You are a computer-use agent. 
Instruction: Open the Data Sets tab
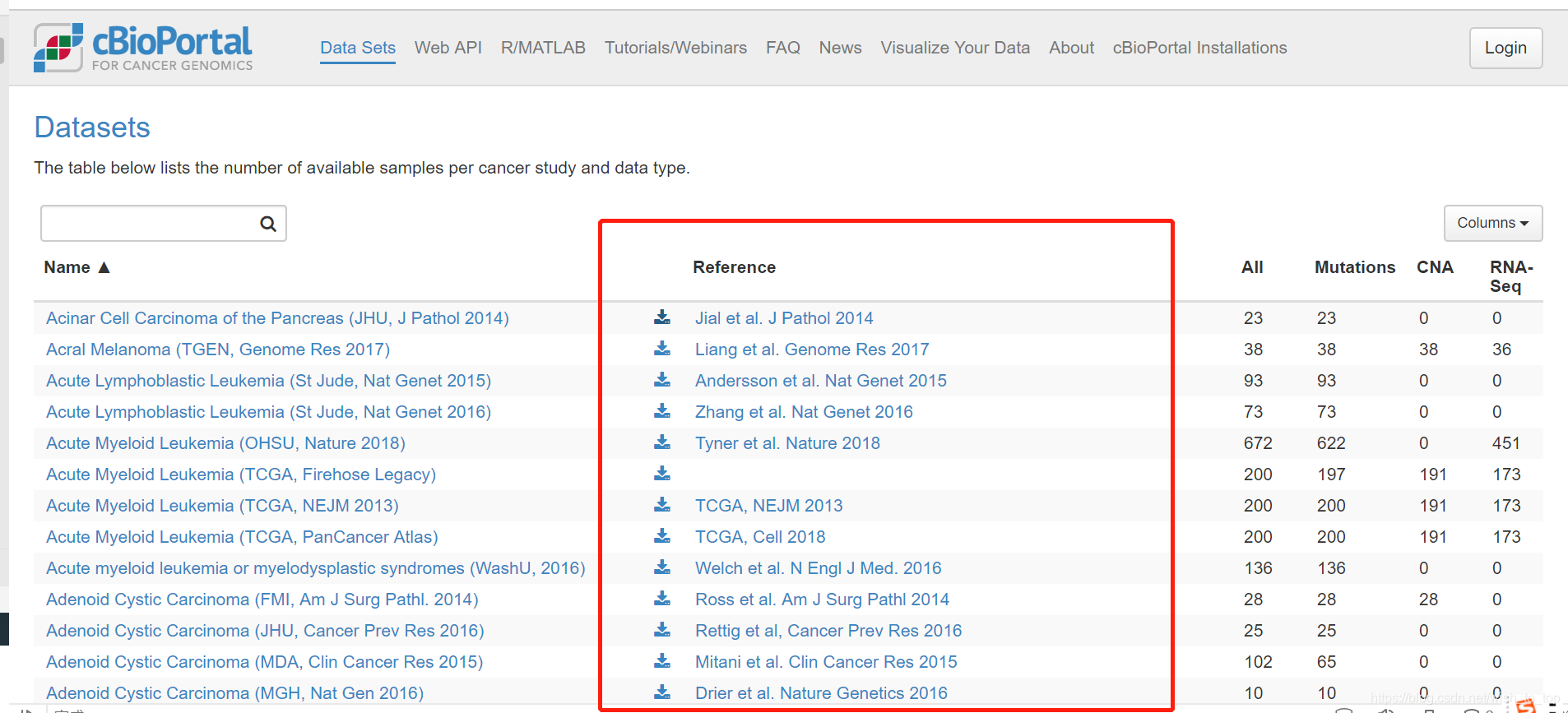pos(358,48)
